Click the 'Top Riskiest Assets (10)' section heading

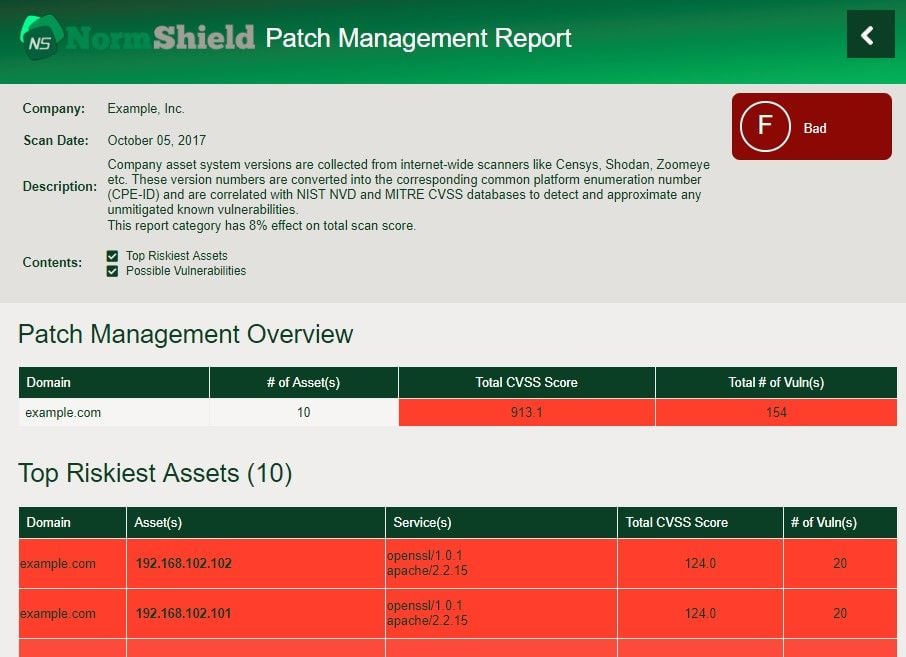click(156, 473)
